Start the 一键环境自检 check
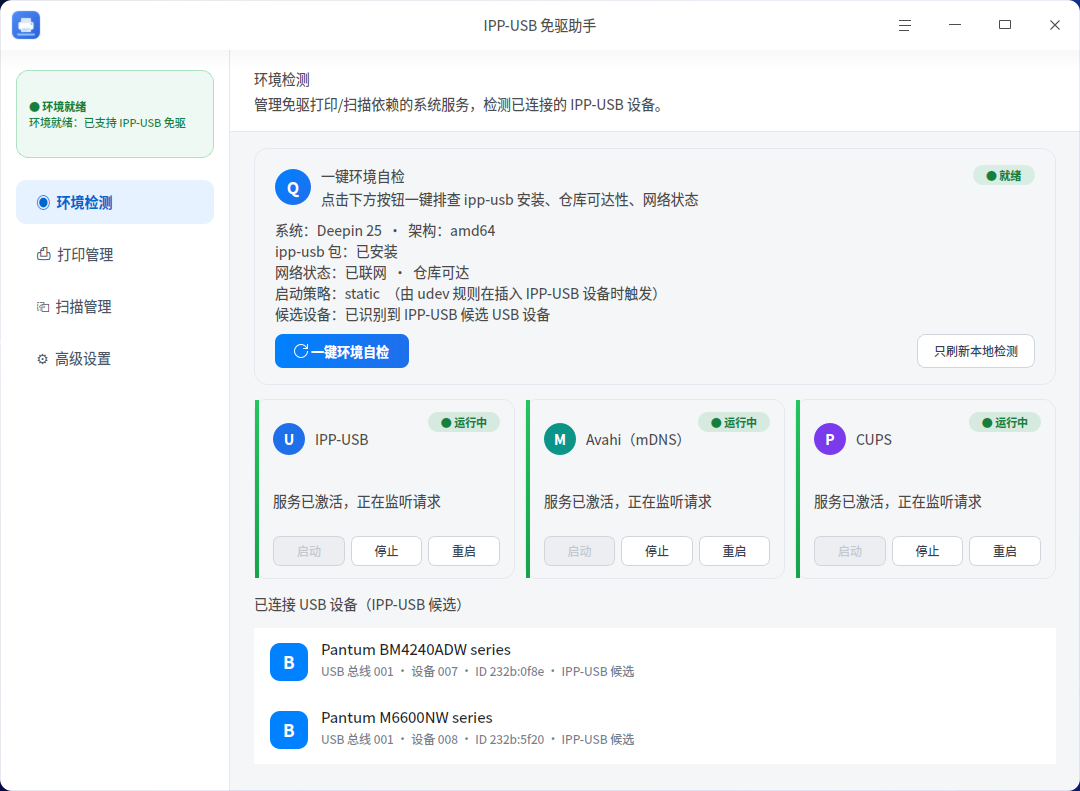The width and height of the screenshot is (1080, 791). pos(342,351)
